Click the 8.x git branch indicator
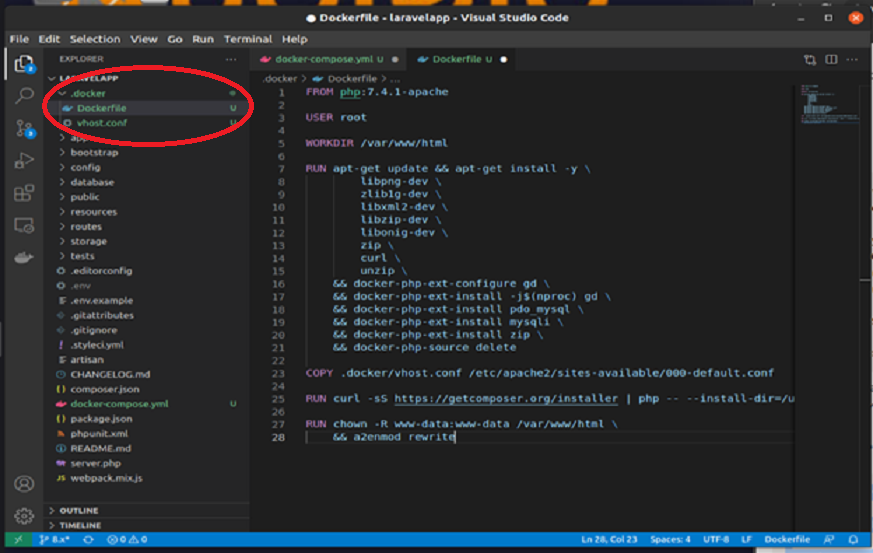This screenshot has width=873, height=553. point(55,540)
